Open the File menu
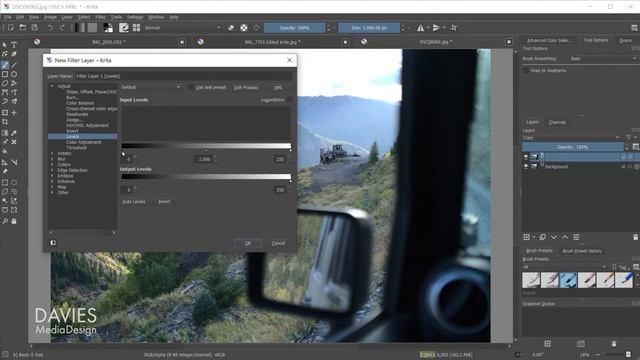640x360 pixels. (x=8, y=17)
